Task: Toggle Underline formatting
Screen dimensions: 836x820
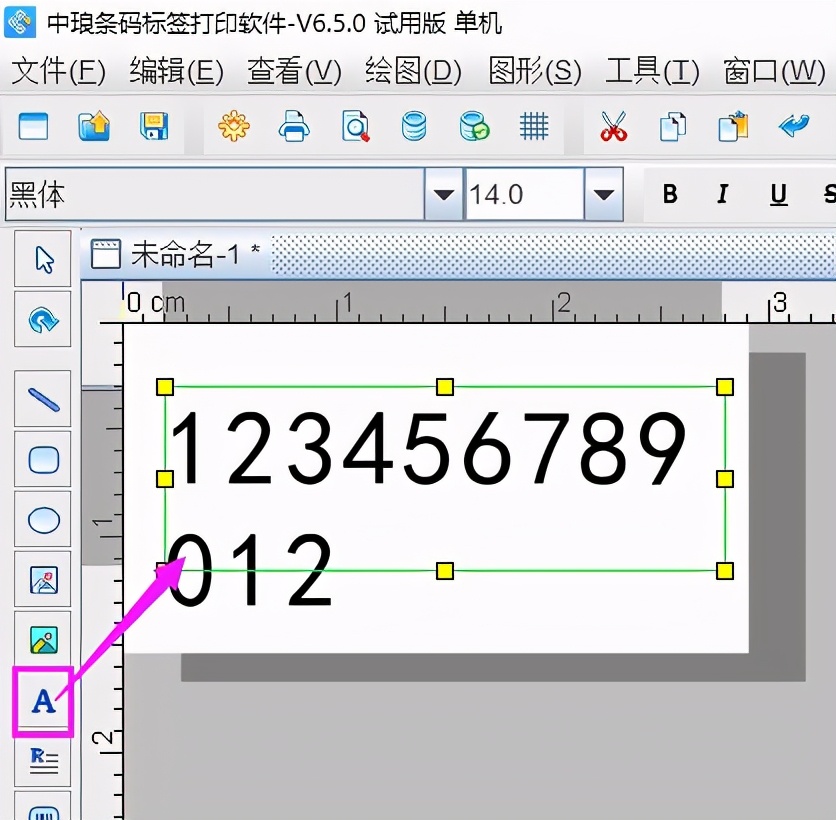Action: tap(778, 194)
